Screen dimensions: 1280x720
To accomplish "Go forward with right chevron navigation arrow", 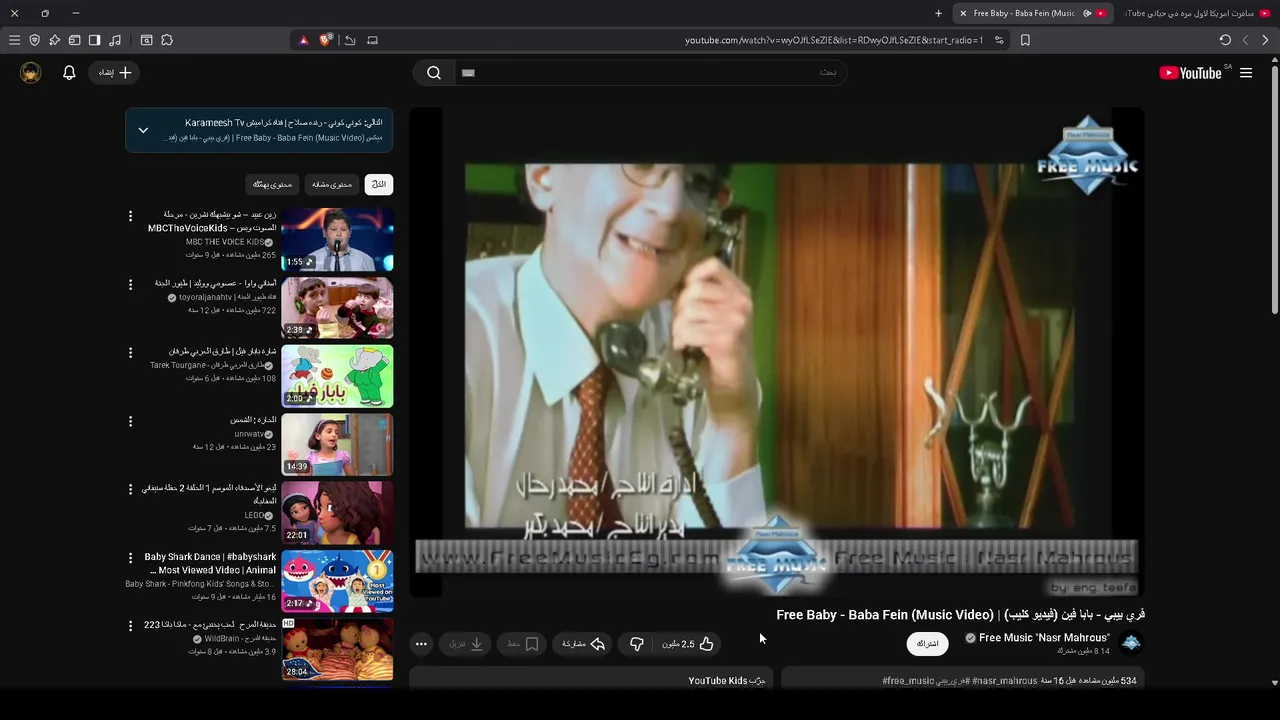I will (1265, 40).
